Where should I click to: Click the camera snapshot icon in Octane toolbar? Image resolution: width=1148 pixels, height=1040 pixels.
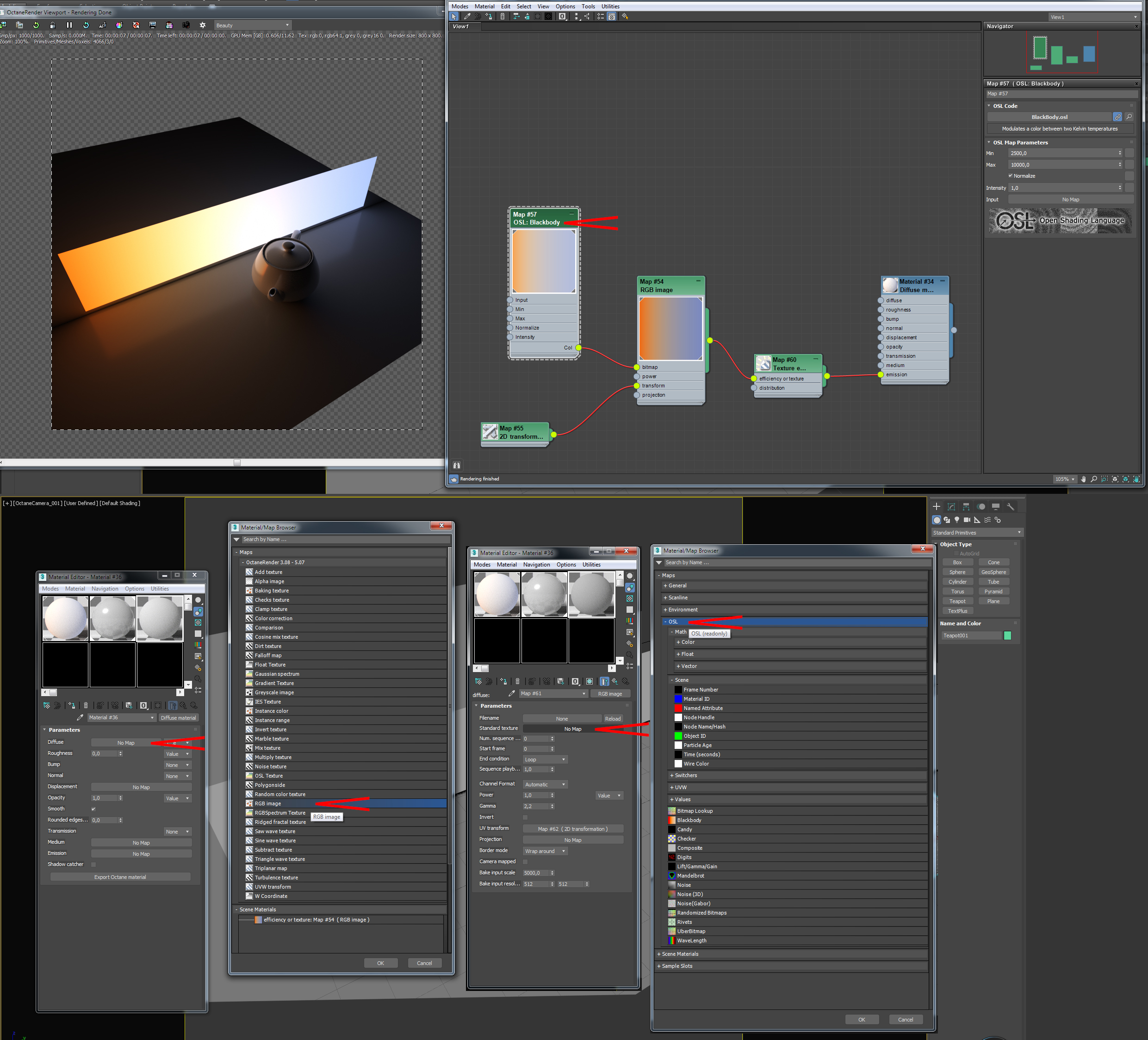[186, 25]
